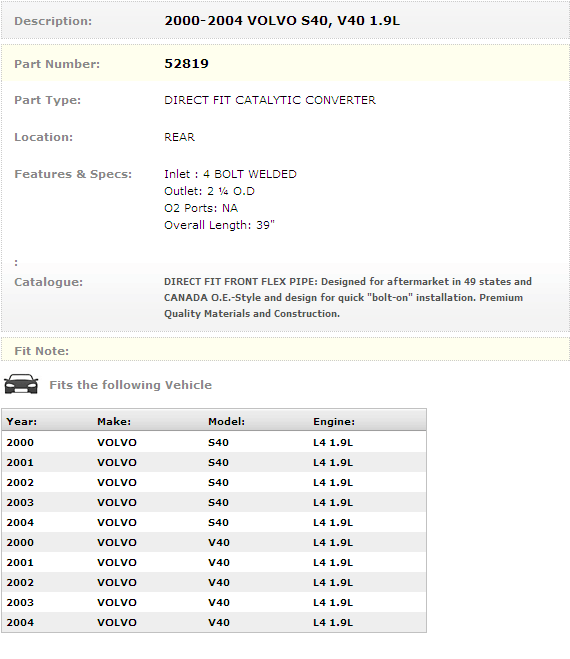Click the Fit Note label

[42, 351]
